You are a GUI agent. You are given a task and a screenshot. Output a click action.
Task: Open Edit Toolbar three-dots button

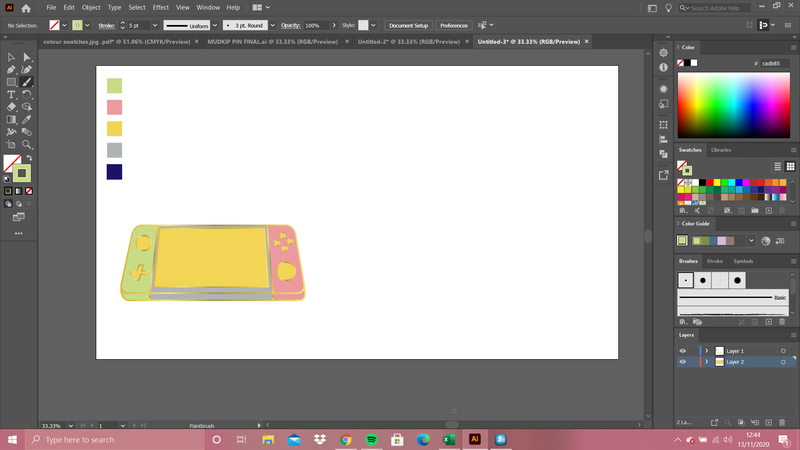pyautogui.click(x=18, y=233)
